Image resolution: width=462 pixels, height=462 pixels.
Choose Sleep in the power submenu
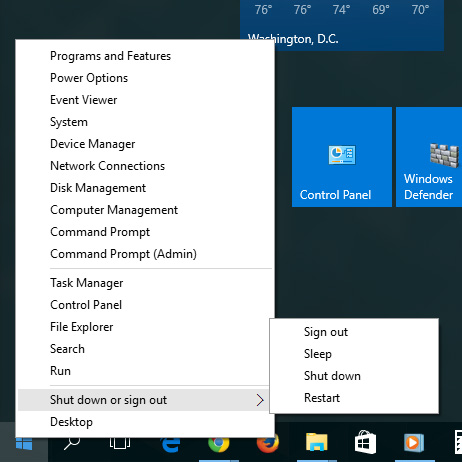tap(318, 354)
